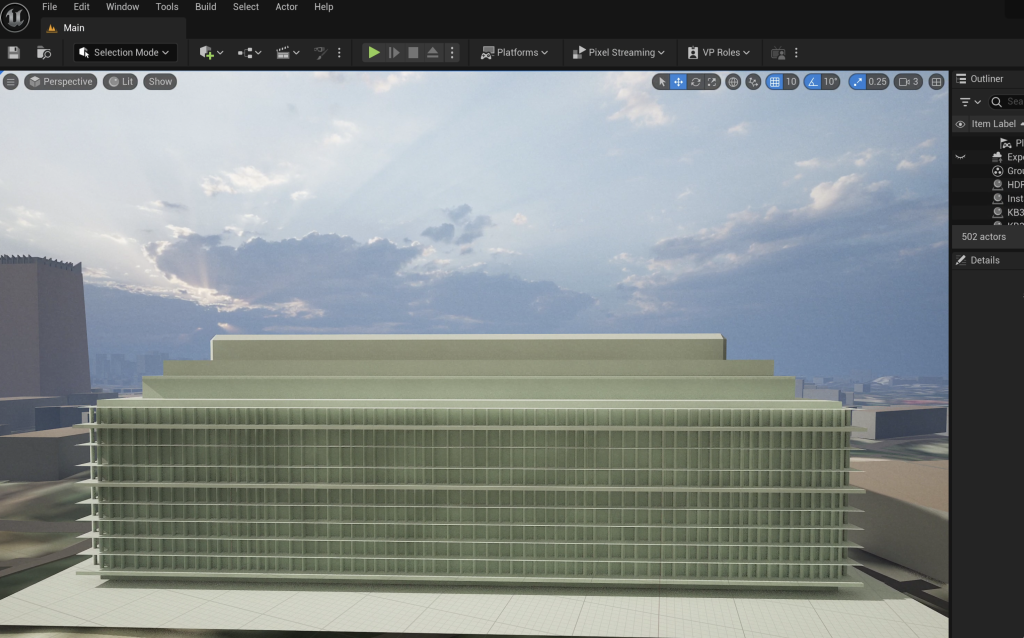The image size is (1024, 638).
Task: Click the Eject button in play controls
Action: (x=432, y=52)
